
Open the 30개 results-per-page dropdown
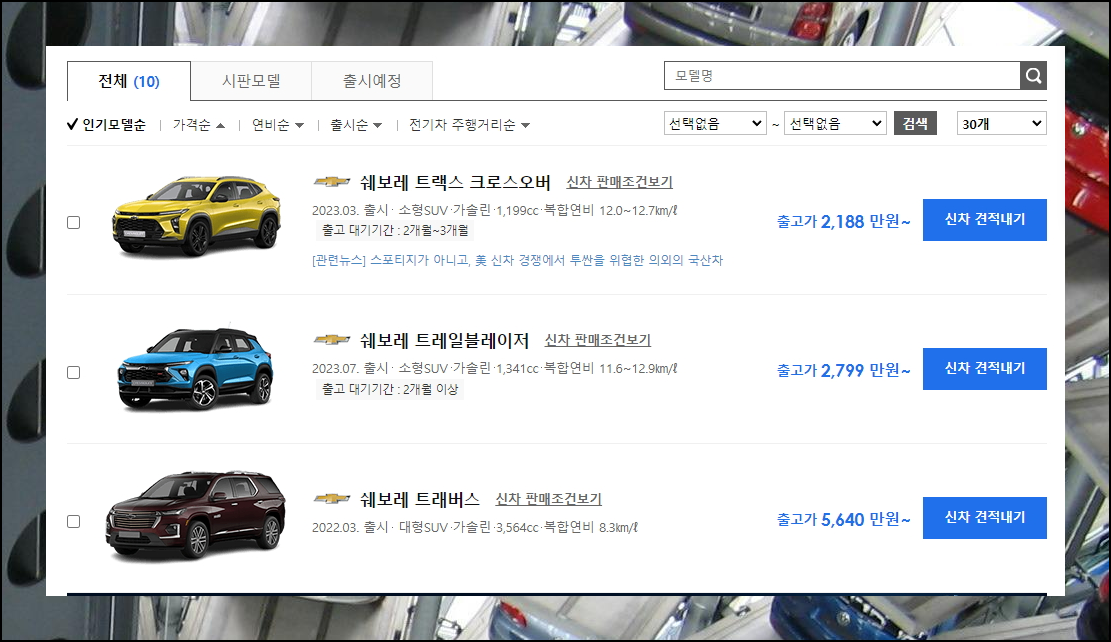[1001, 123]
